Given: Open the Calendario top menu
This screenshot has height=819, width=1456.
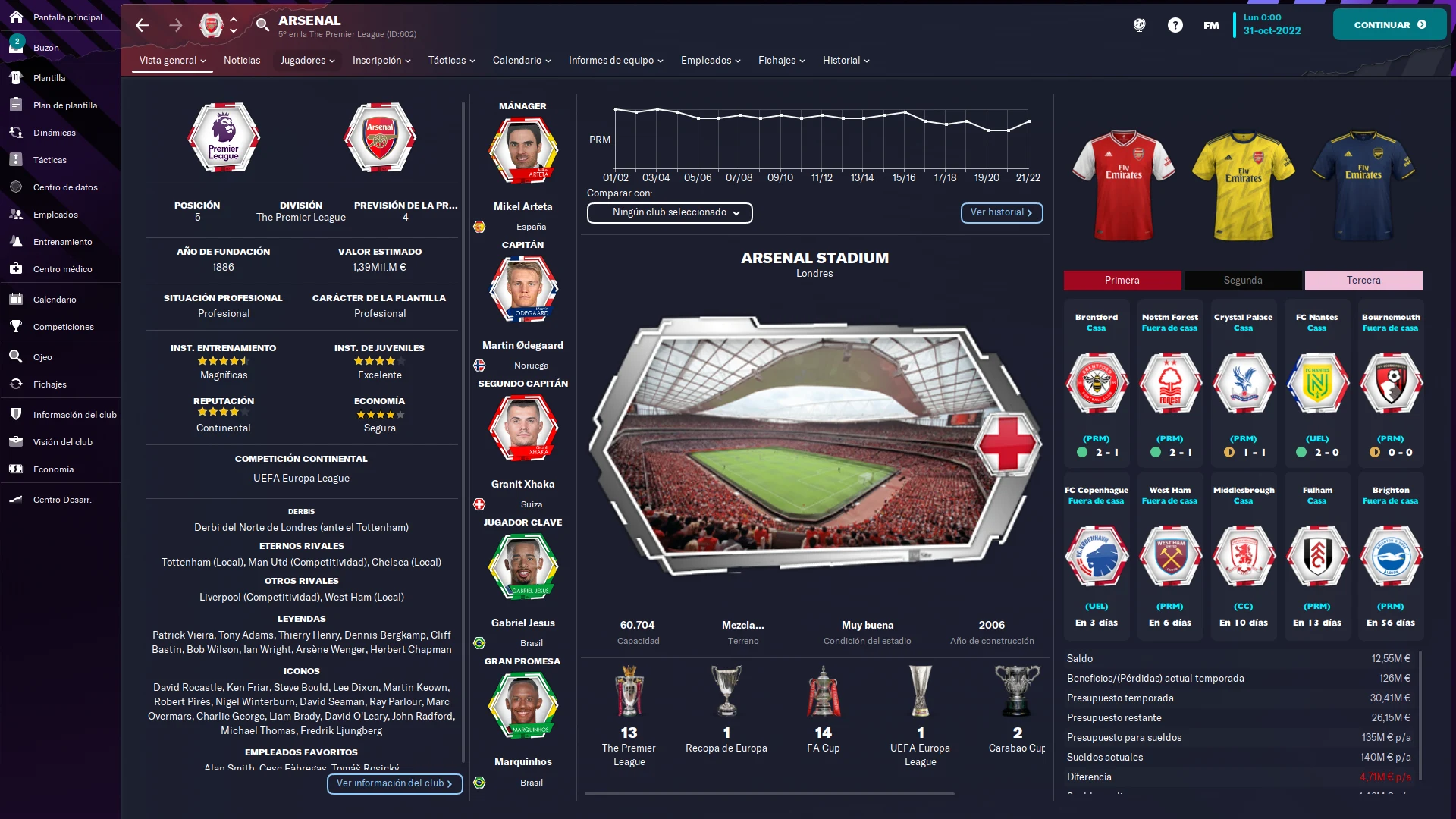Looking at the screenshot, I should pyautogui.click(x=522, y=61).
